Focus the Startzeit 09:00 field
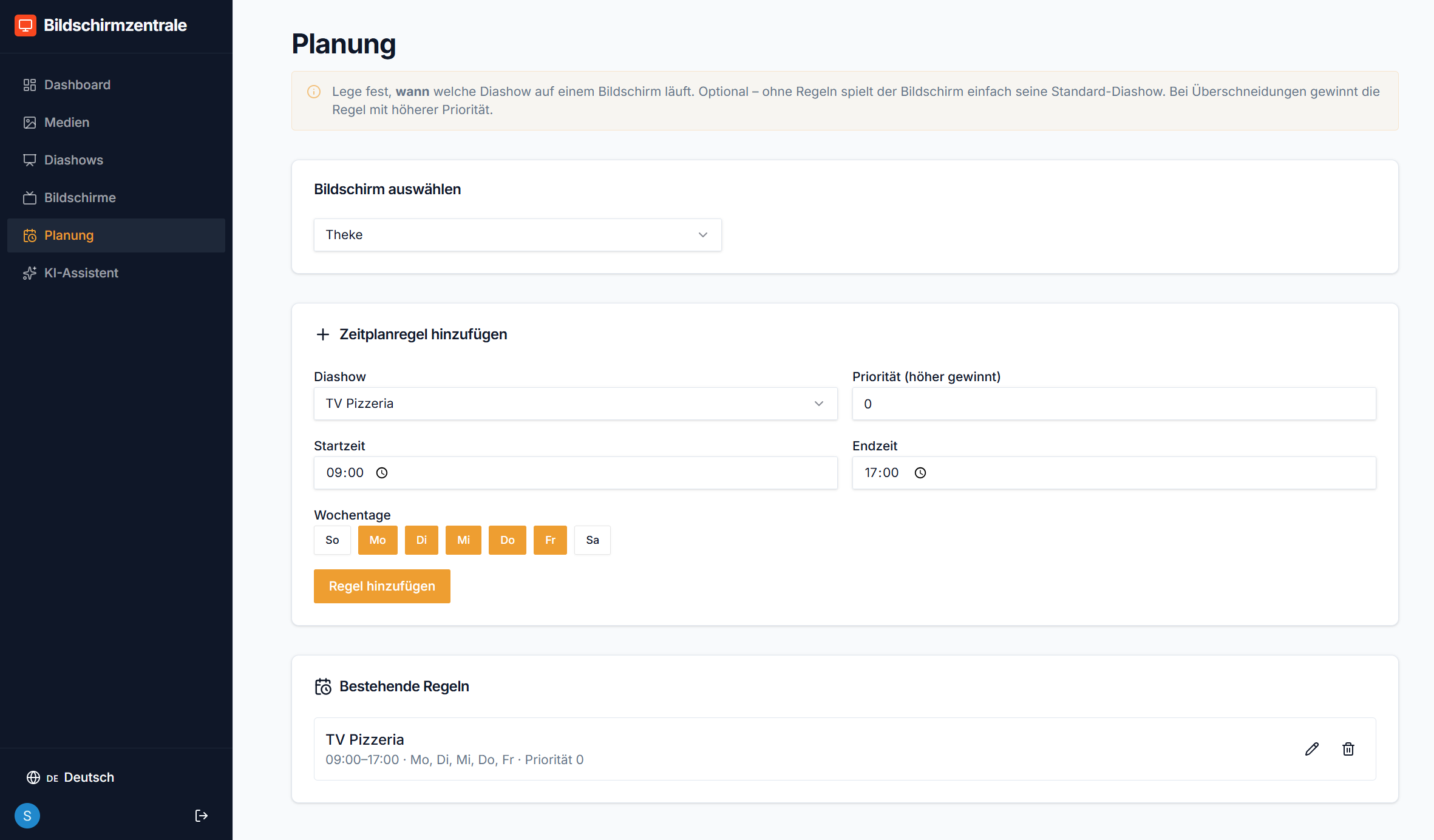Screen dimensions: 1434x840 pyautogui.click(x=576, y=473)
